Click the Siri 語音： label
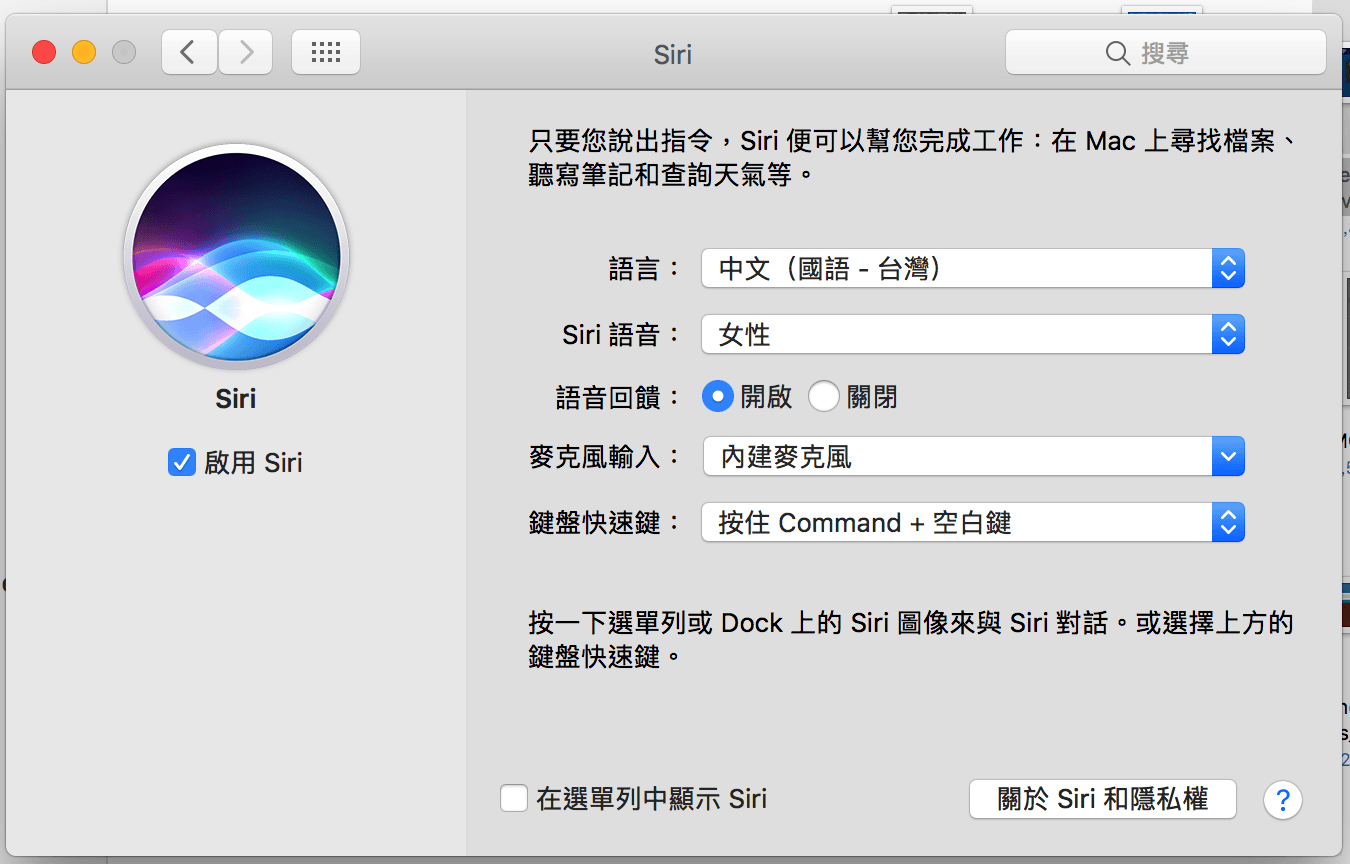The width and height of the screenshot is (1350, 864). [622, 335]
